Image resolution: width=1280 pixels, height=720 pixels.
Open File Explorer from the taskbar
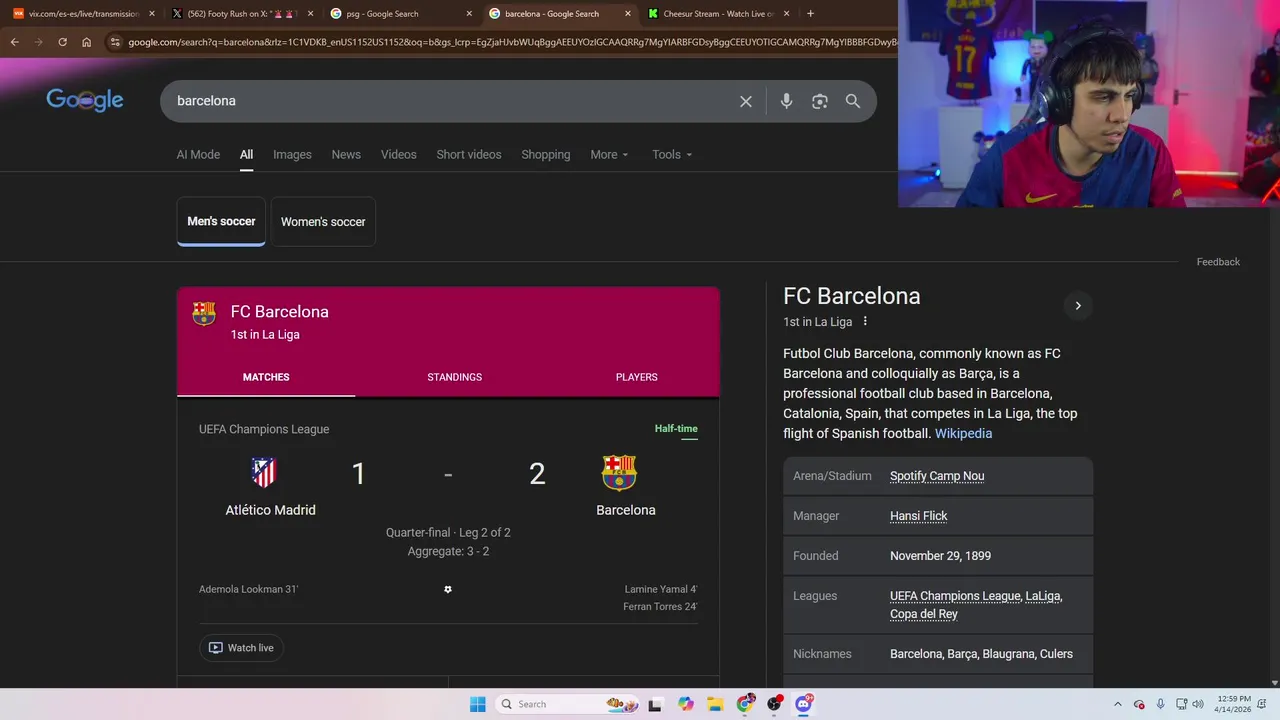[x=715, y=704]
